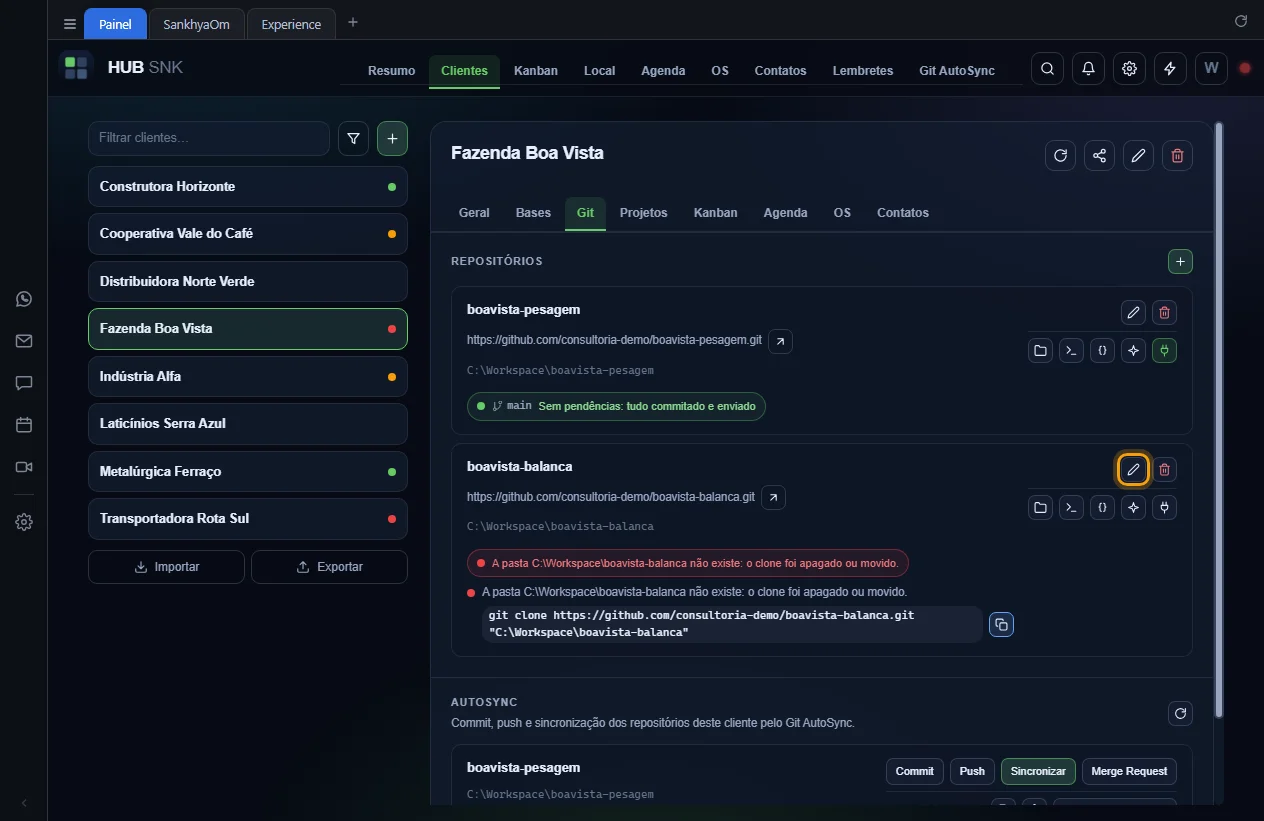Open boavista-pesagem in code editor (braces icon)
Viewport: 1264px width, 821px height.
coord(1102,351)
